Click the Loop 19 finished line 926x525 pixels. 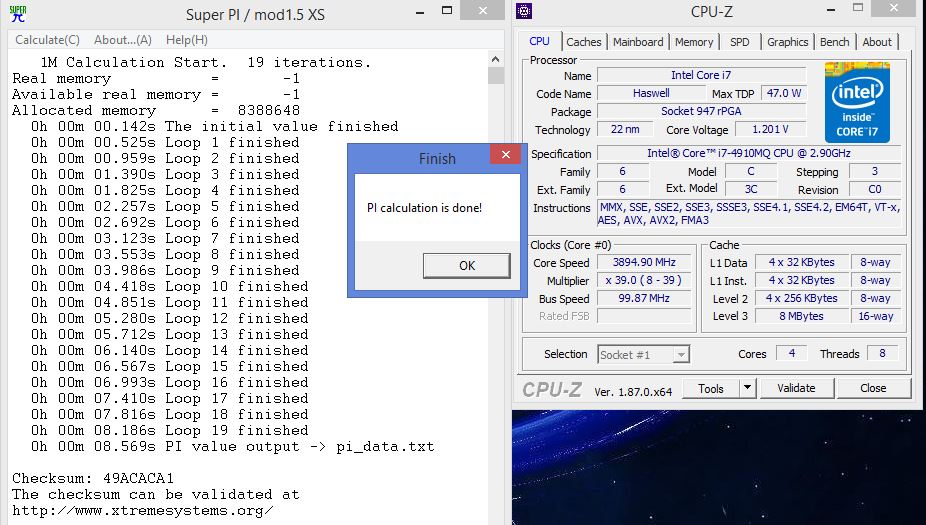tap(170, 431)
